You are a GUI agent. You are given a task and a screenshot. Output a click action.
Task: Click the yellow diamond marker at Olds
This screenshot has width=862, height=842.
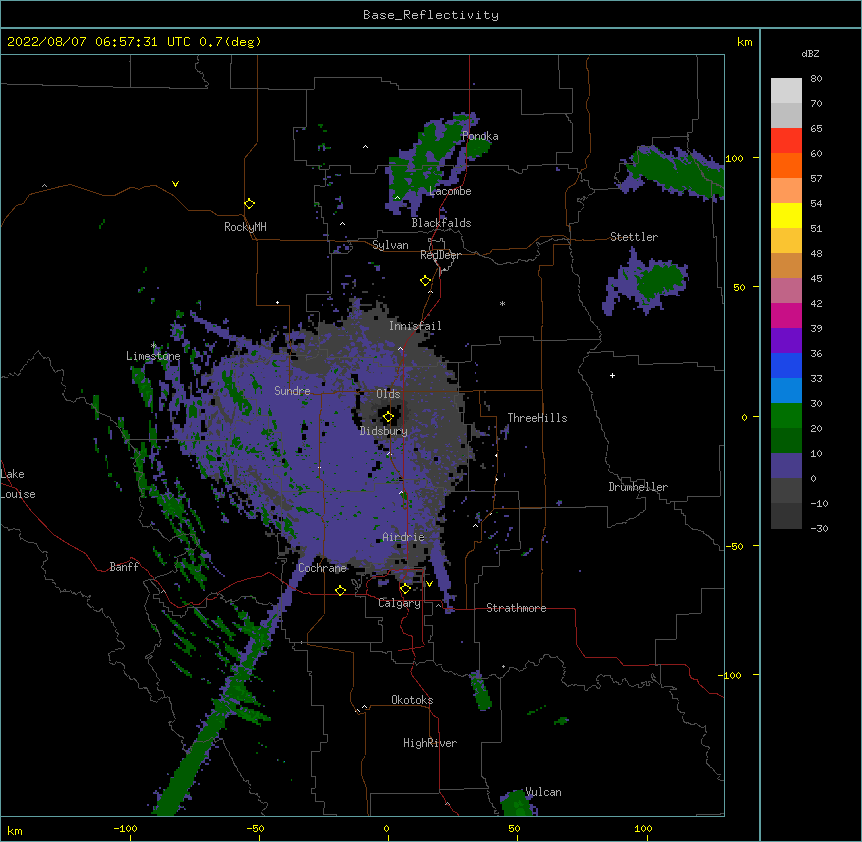[388, 417]
